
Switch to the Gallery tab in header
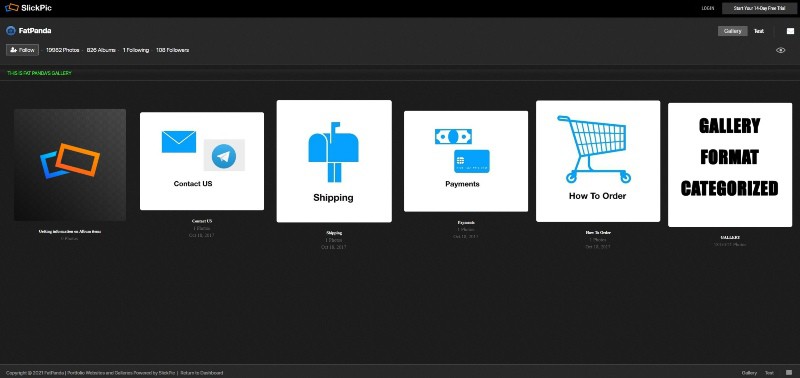(733, 31)
